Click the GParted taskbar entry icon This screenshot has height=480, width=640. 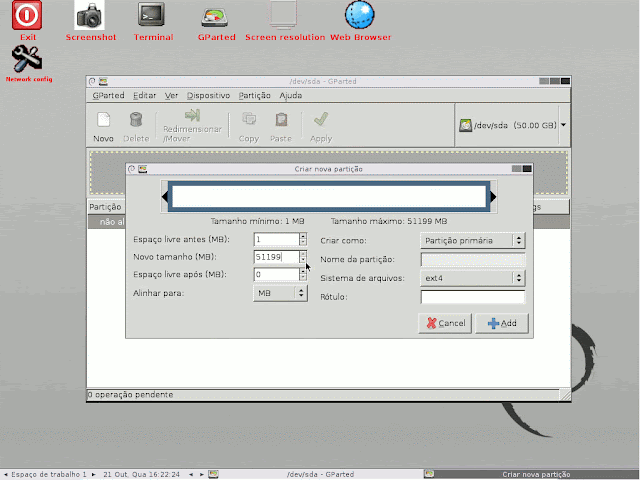coord(213,474)
